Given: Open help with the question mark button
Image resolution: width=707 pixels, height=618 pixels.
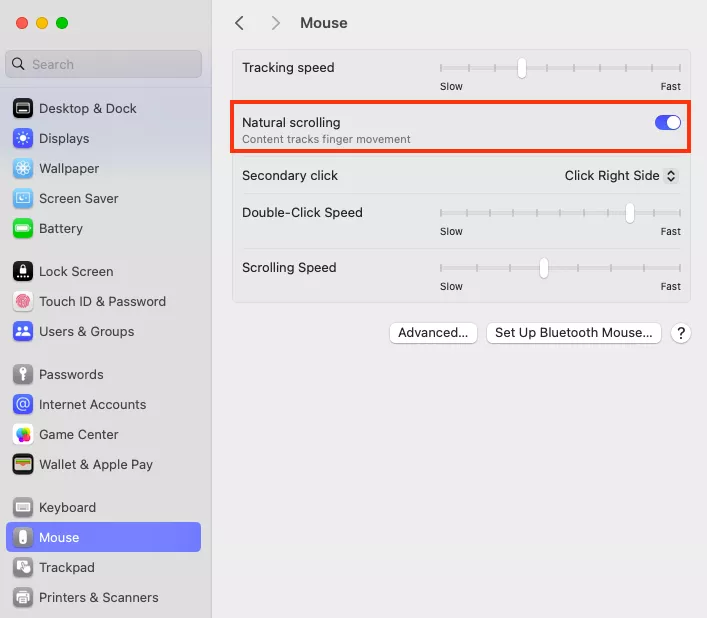Looking at the screenshot, I should coord(681,334).
